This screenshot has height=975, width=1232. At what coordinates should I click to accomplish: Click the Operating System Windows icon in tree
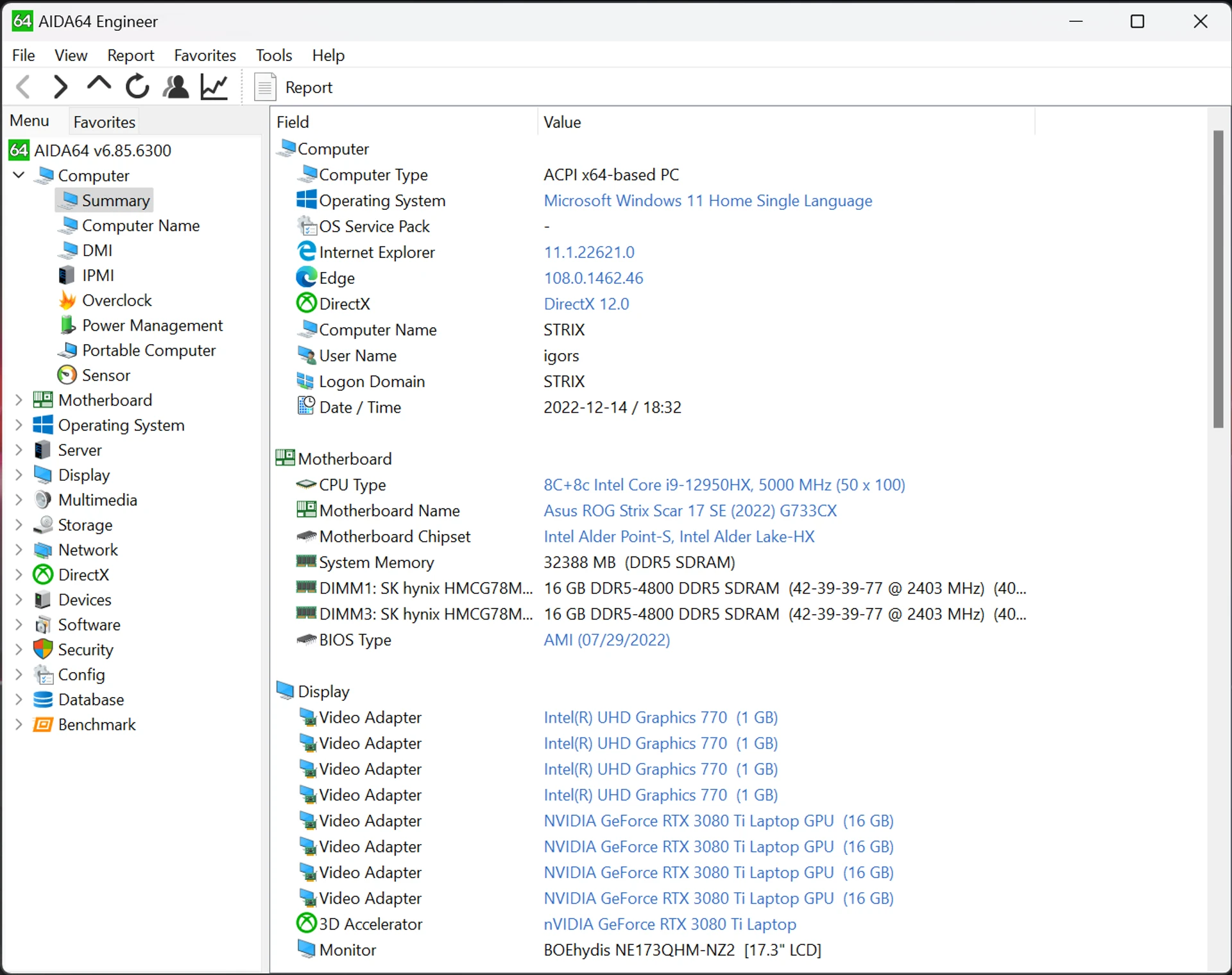43,425
